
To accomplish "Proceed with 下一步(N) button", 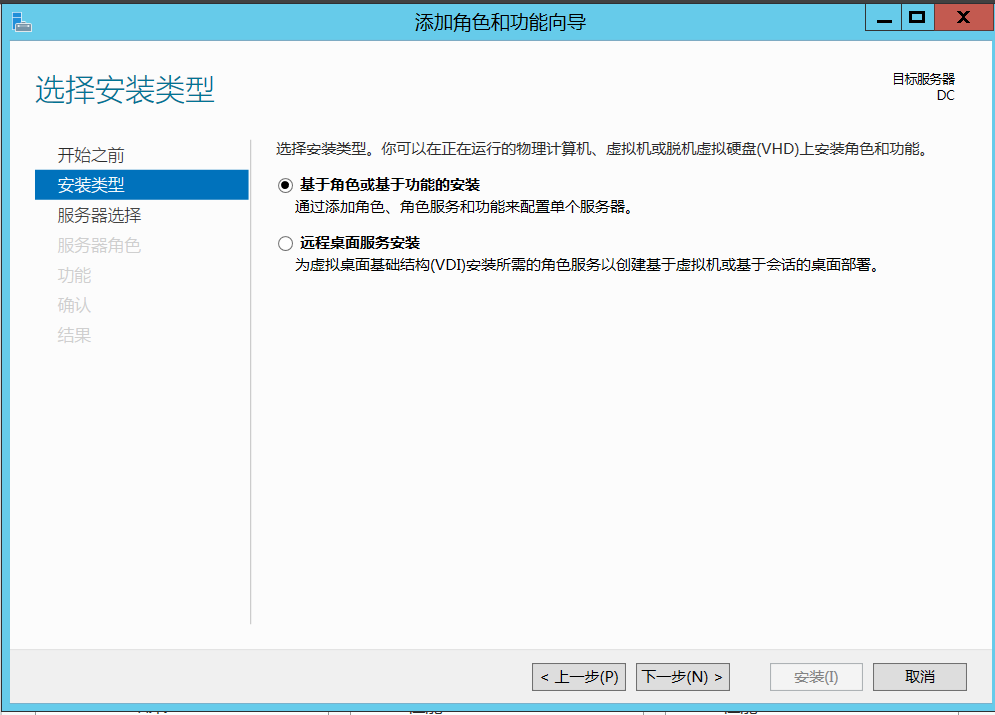I will point(683,677).
